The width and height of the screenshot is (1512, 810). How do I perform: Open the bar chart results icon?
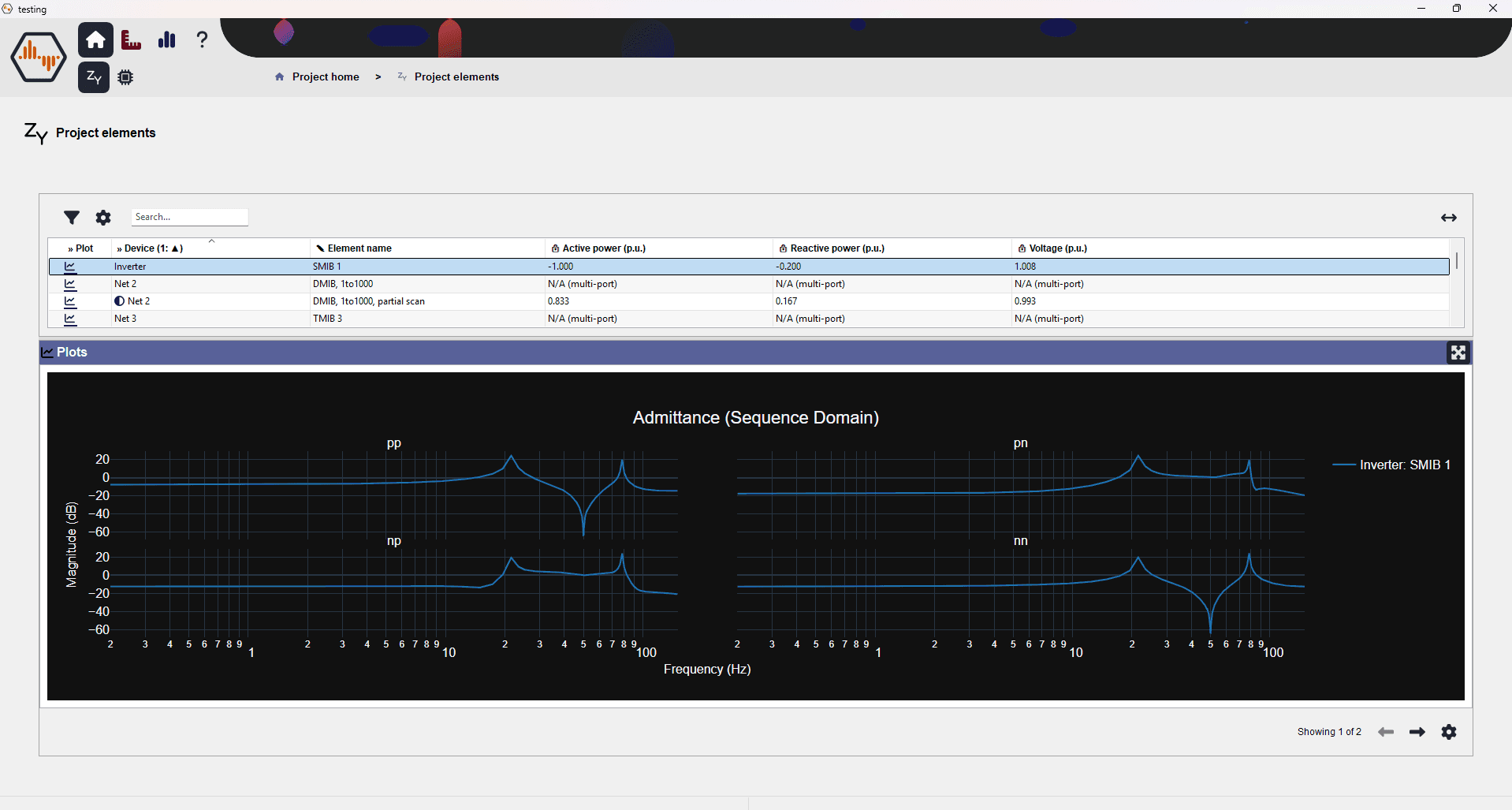[166, 39]
